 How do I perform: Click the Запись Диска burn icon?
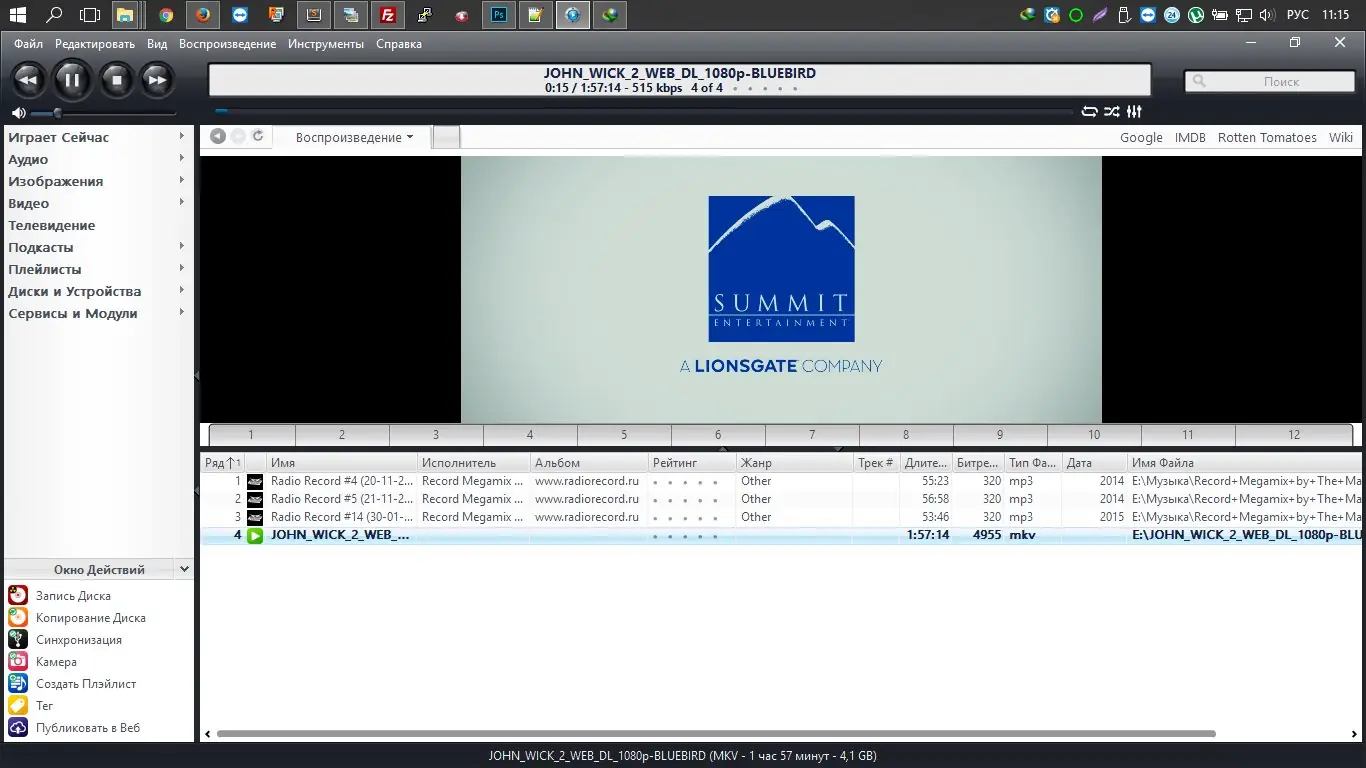point(18,595)
